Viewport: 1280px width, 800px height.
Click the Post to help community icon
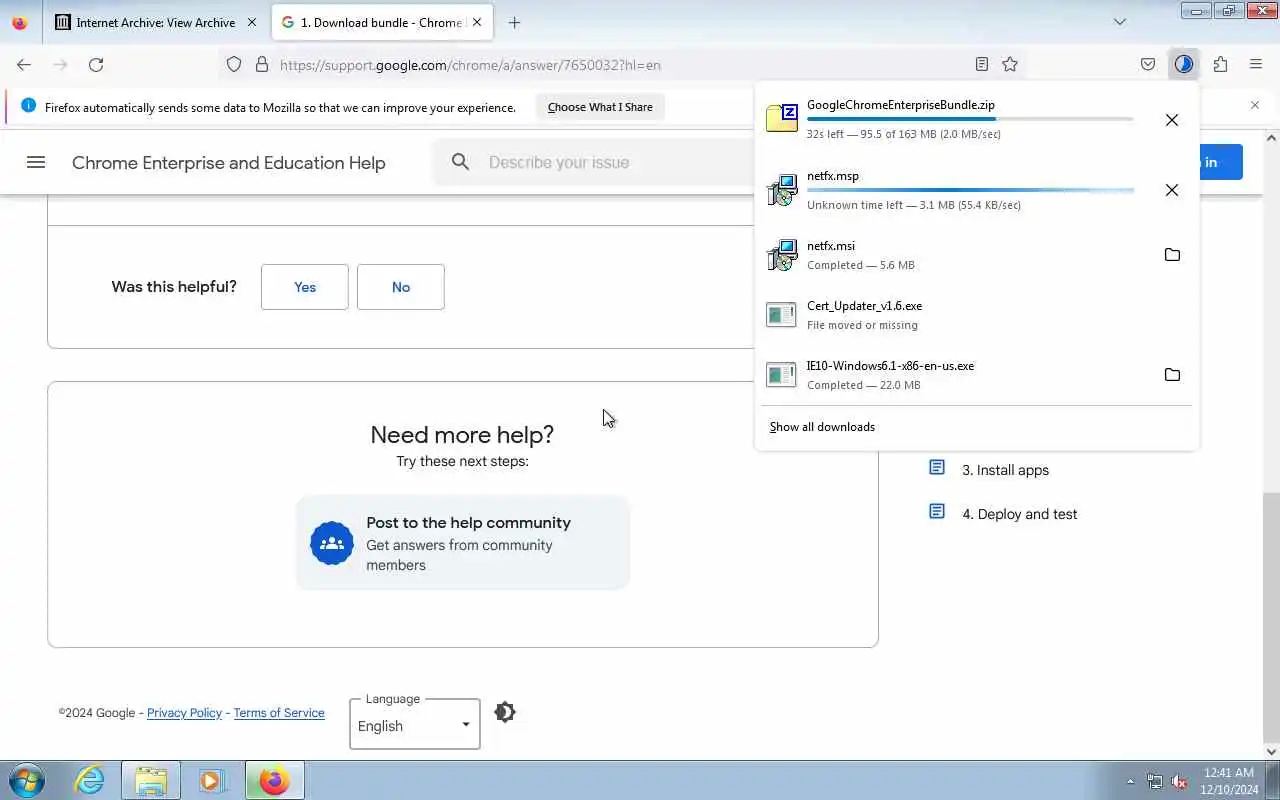point(332,543)
